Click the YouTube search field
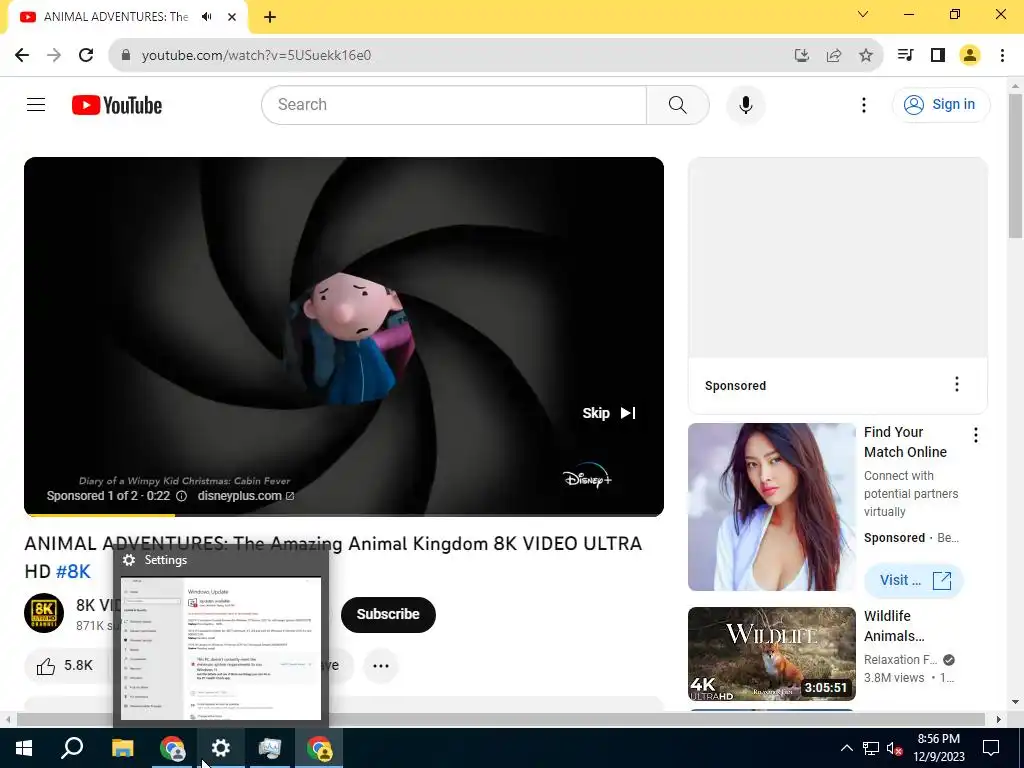Viewport: 1024px width, 768px height. 454,104
